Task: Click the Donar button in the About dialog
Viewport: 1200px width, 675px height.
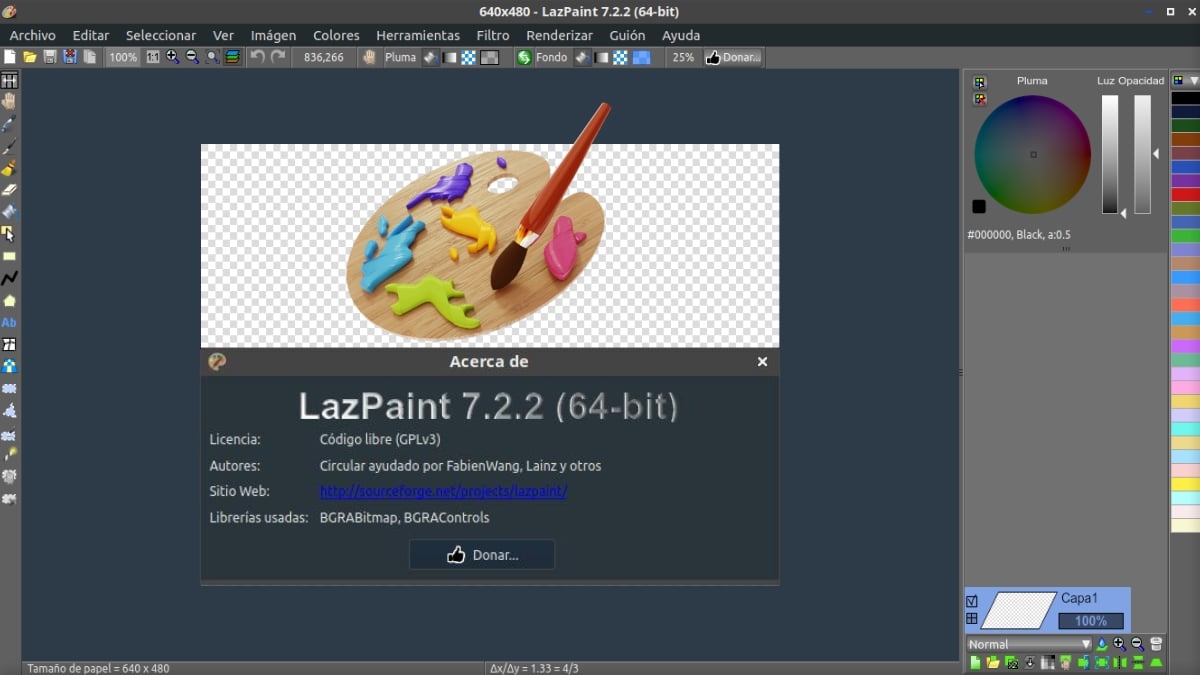Action: click(x=481, y=554)
